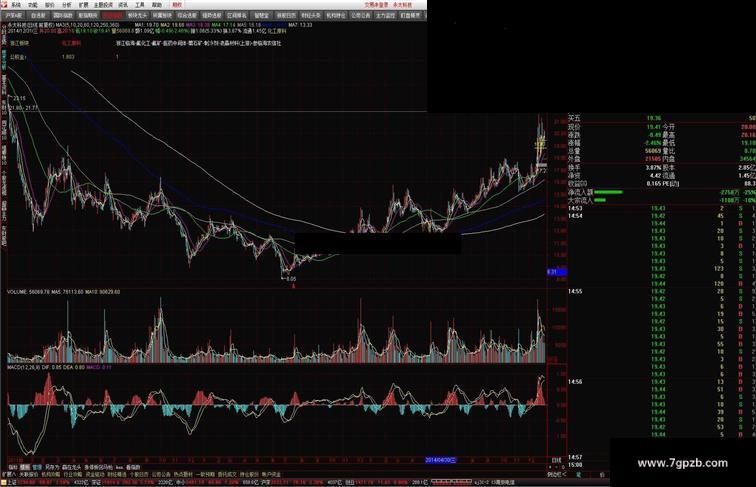The width and height of the screenshot is (756, 487).
Task: Open the 自选股 toolbar button
Action: (38, 15)
